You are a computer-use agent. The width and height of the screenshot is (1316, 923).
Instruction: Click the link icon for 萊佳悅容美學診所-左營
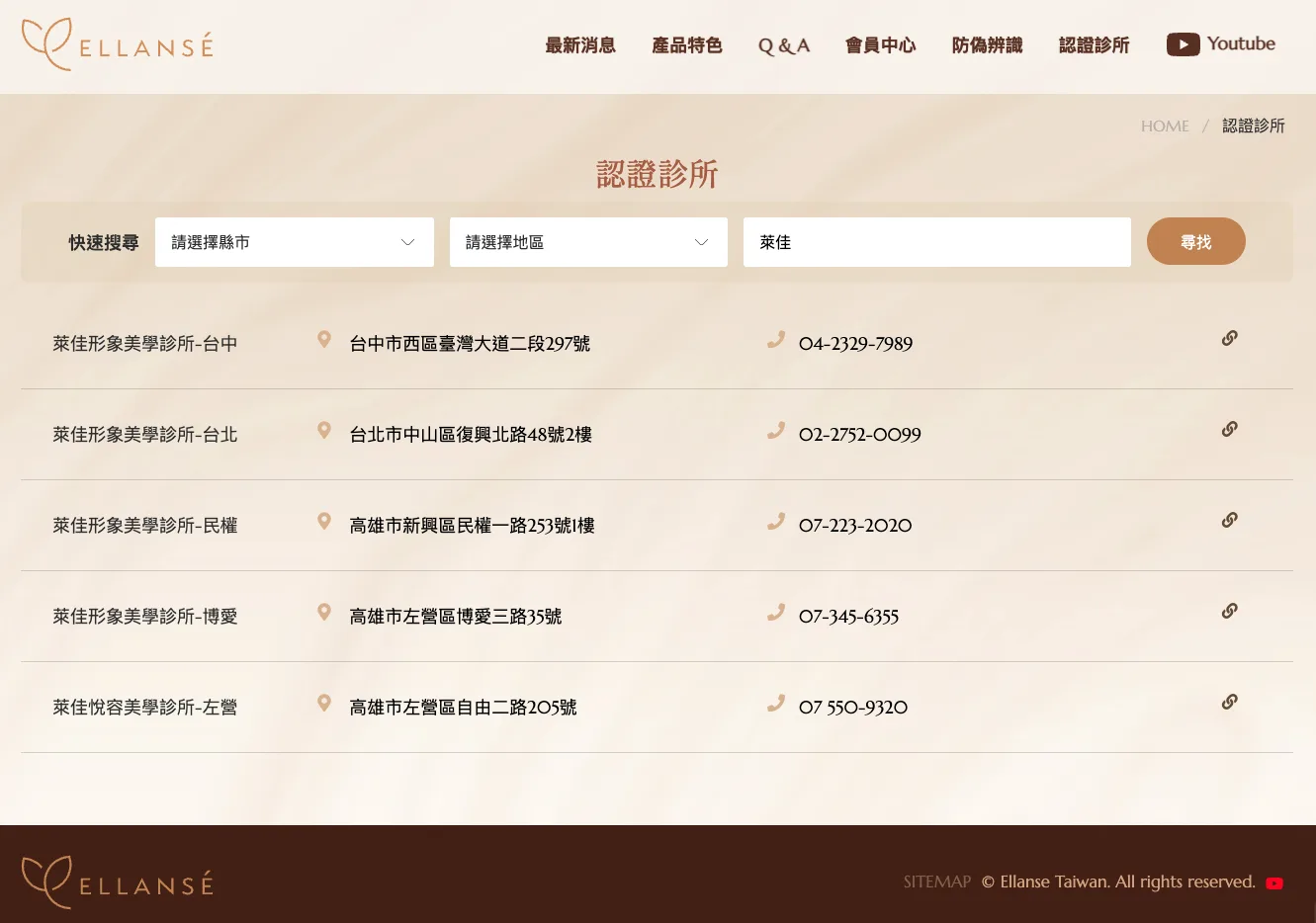click(x=1229, y=701)
